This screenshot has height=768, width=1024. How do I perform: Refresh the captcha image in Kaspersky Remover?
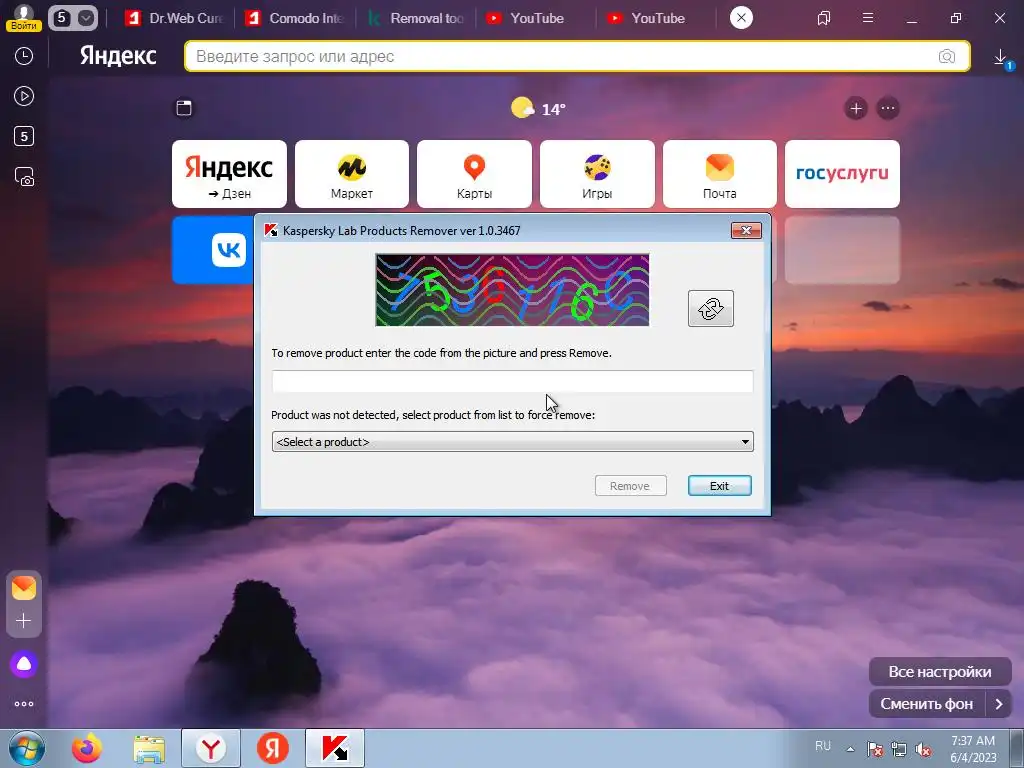click(711, 308)
